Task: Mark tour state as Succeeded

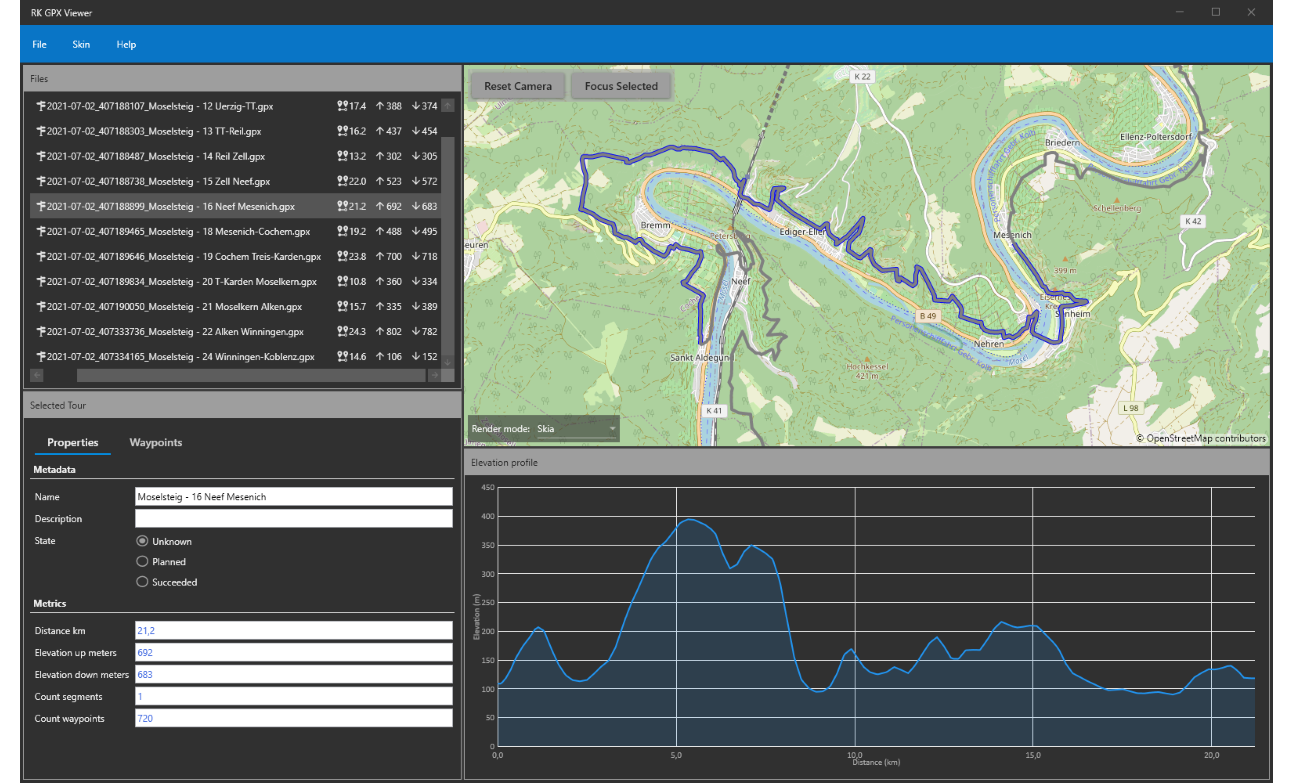Action: click(x=142, y=582)
